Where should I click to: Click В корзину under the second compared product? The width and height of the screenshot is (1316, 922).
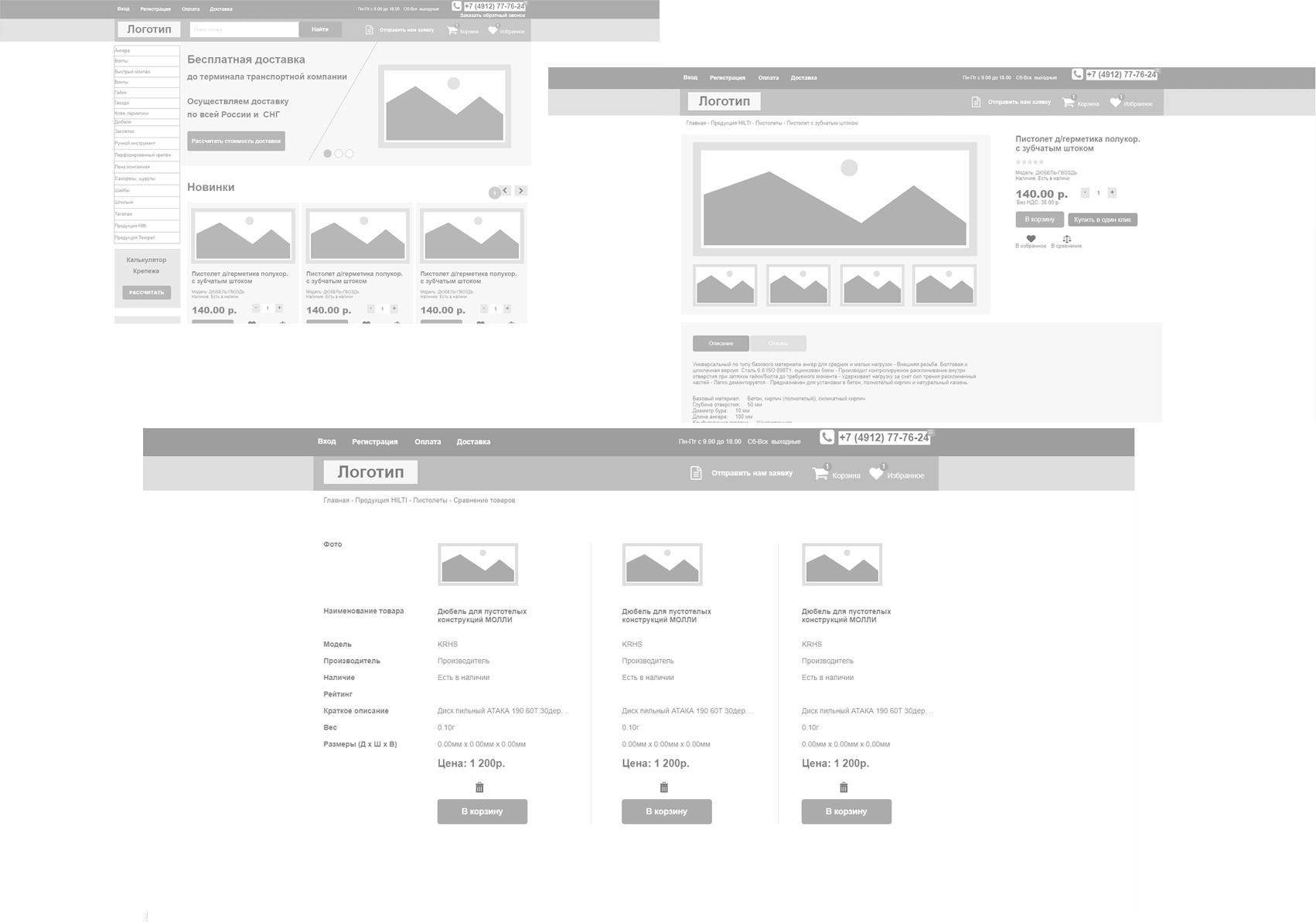(x=667, y=811)
